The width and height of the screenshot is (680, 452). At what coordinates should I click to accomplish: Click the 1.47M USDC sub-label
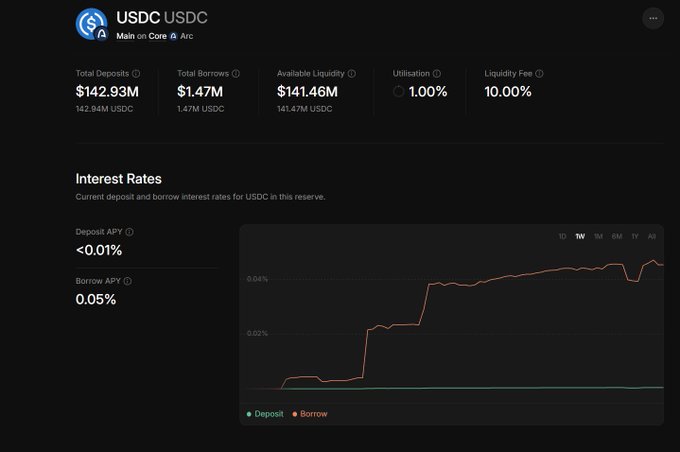(200, 109)
